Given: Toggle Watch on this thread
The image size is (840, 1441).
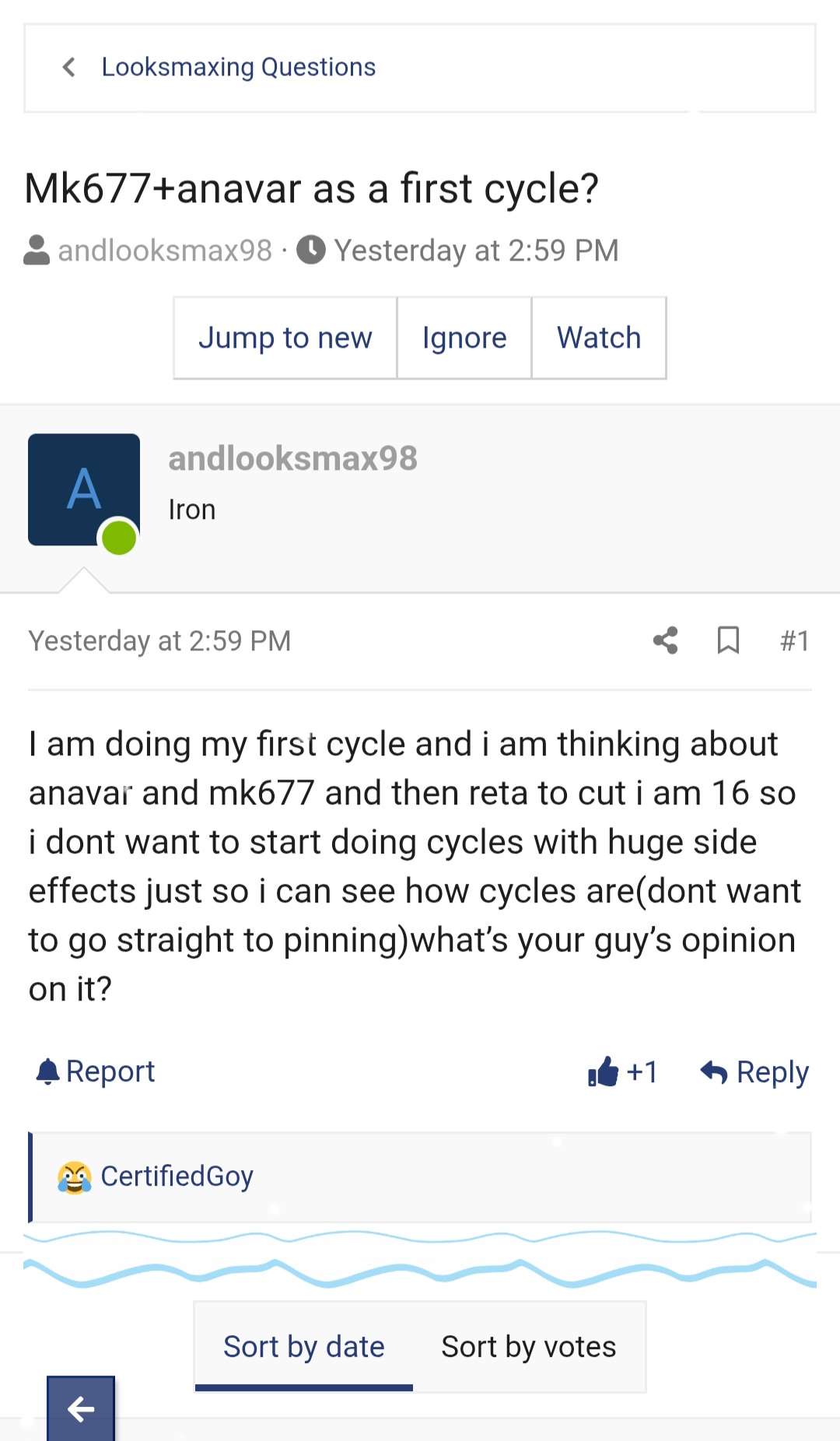Looking at the screenshot, I should pos(599,338).
